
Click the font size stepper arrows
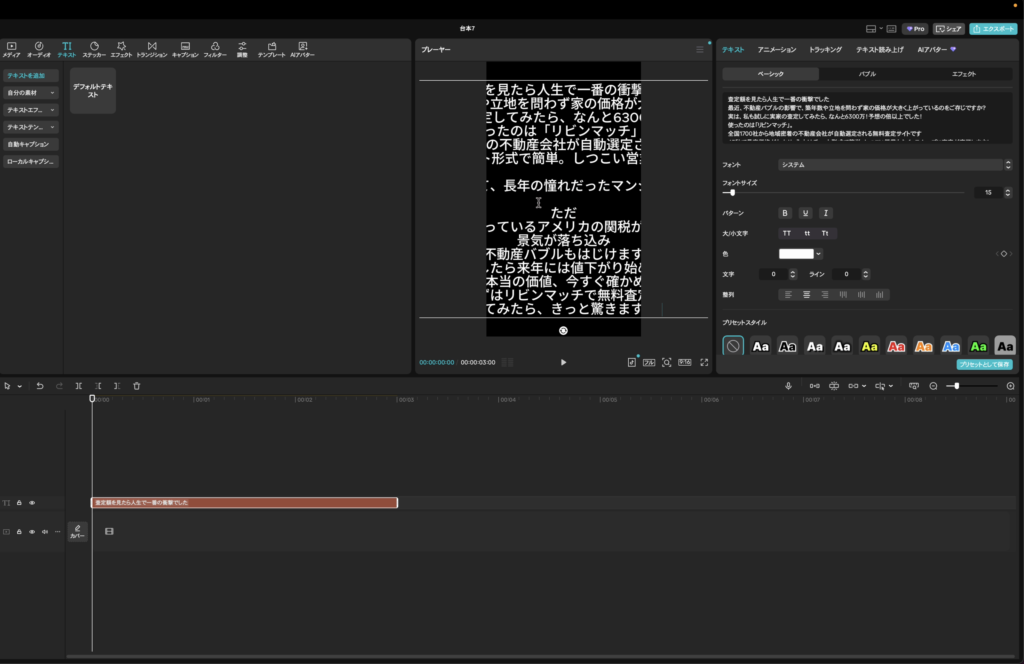[1008, 193]
